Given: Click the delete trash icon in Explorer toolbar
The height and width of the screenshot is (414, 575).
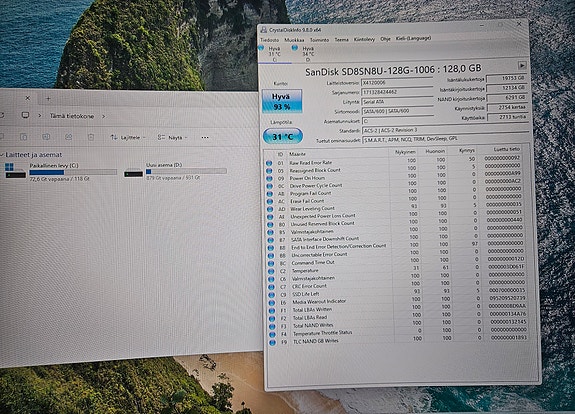Looking at the screenshot, I should click(x=91, y=137).
